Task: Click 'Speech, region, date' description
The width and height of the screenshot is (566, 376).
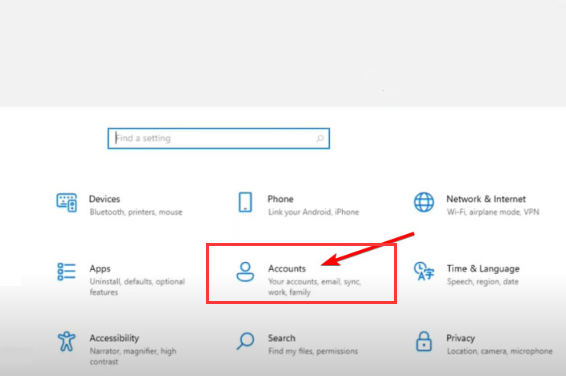Action: coord(483,282)
